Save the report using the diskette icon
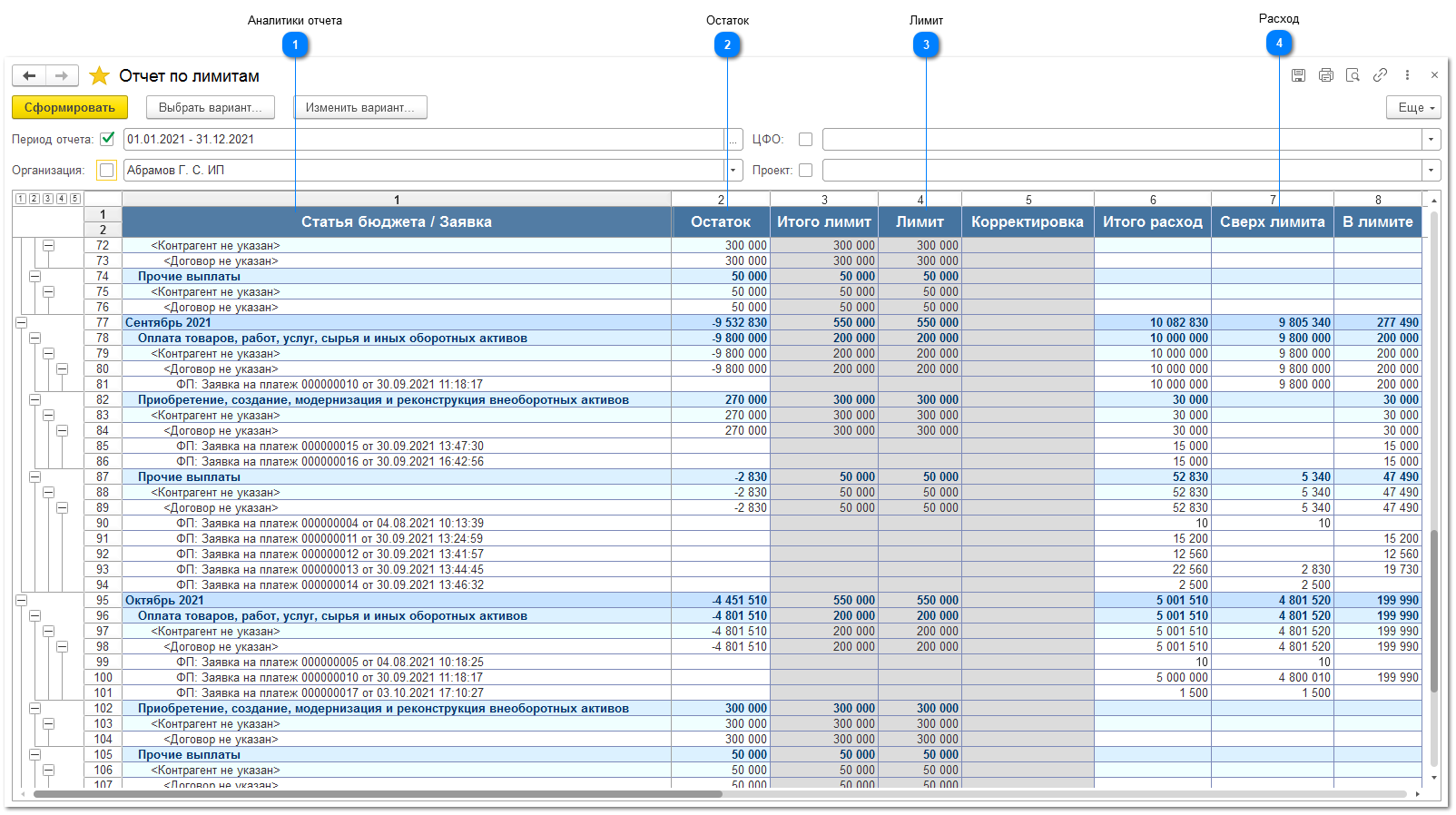Screen dimensions: 1456x815 click(1298, 75)
